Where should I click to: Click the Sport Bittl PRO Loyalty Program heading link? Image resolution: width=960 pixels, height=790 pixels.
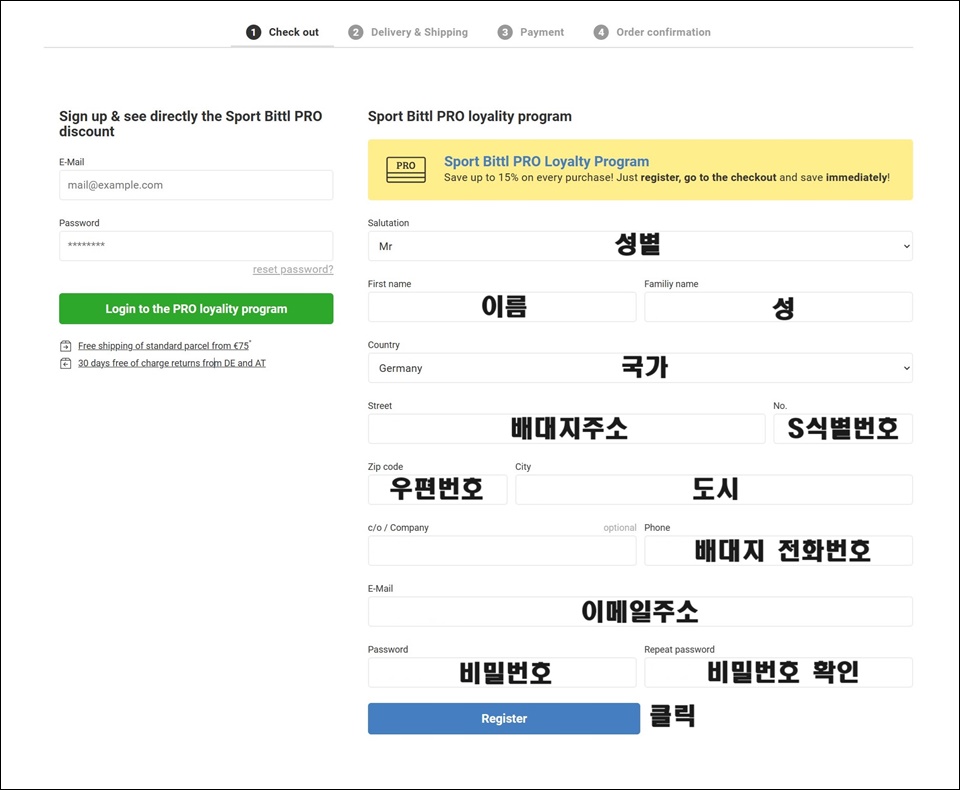(546, 162)
